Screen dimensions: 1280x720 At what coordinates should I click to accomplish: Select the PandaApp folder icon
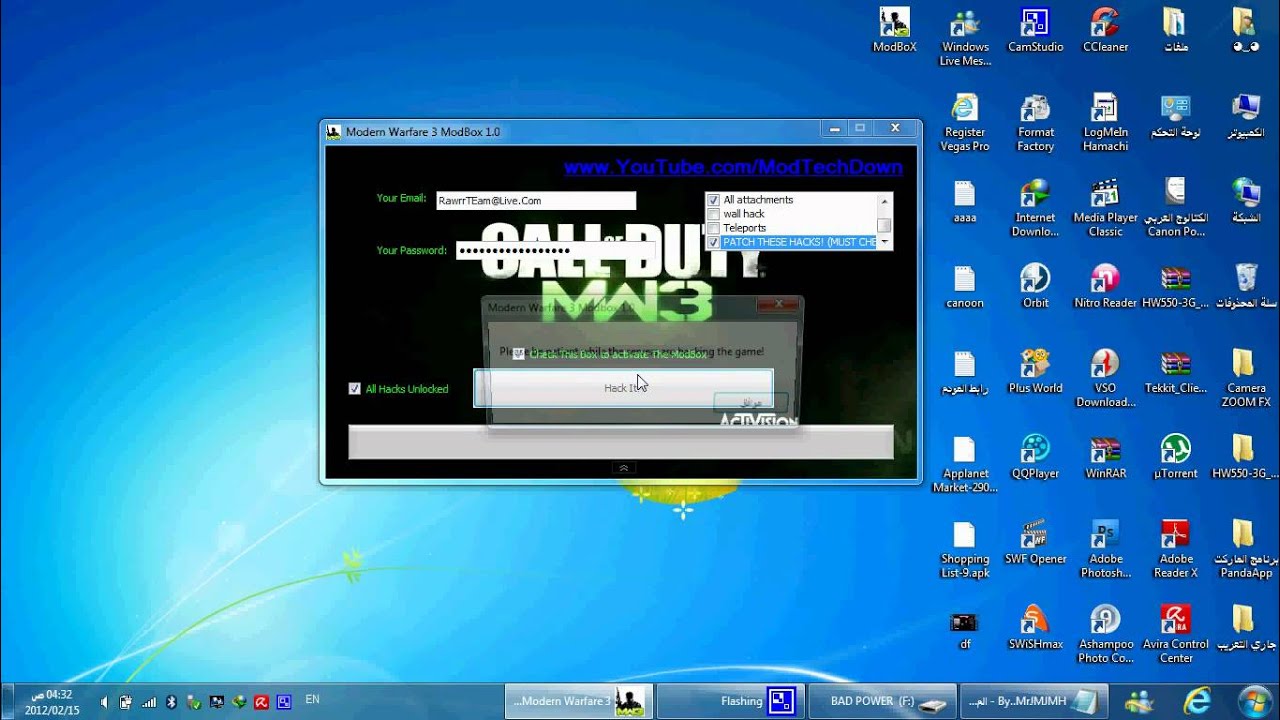tap(1245, 550)
